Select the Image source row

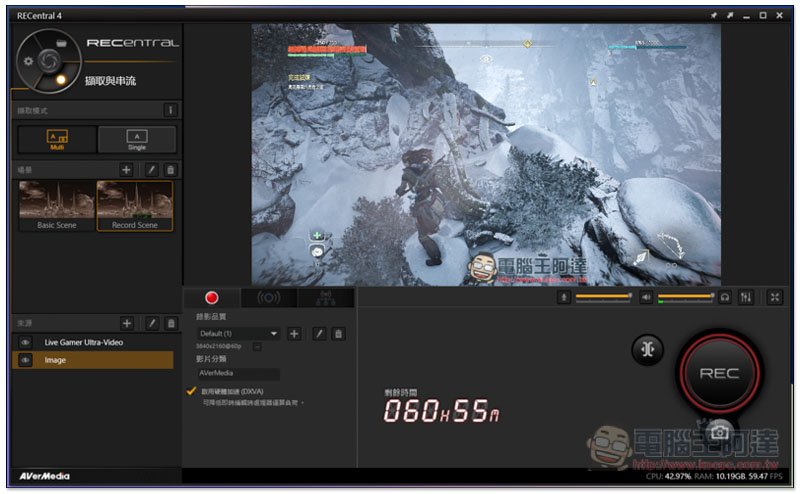click(92, 360)
